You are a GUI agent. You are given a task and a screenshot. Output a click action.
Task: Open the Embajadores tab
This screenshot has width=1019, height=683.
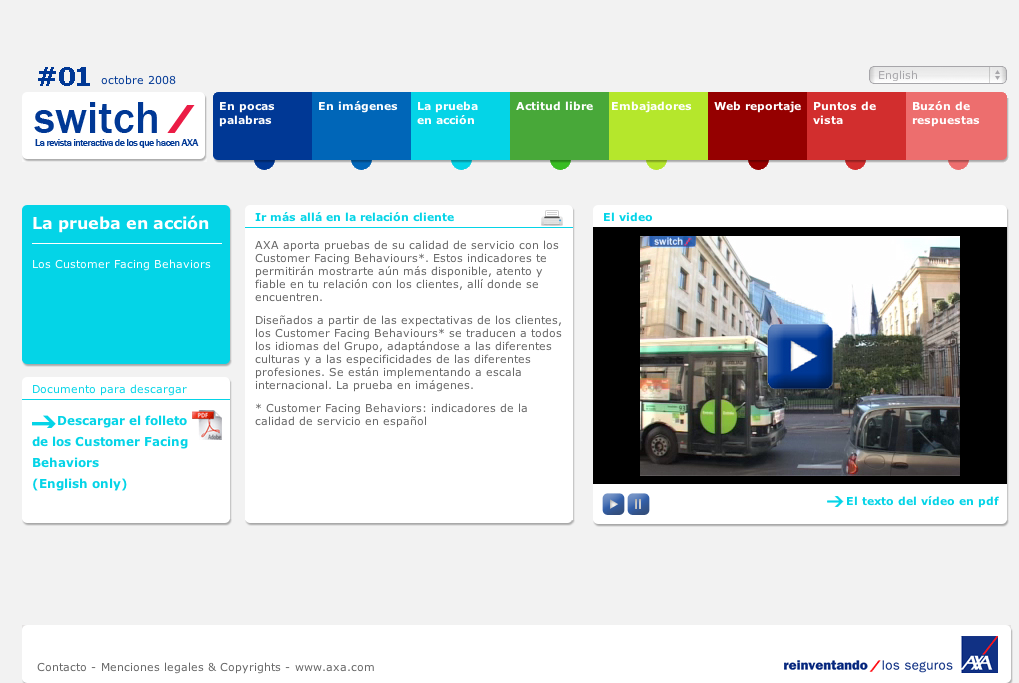coord(658,125)
